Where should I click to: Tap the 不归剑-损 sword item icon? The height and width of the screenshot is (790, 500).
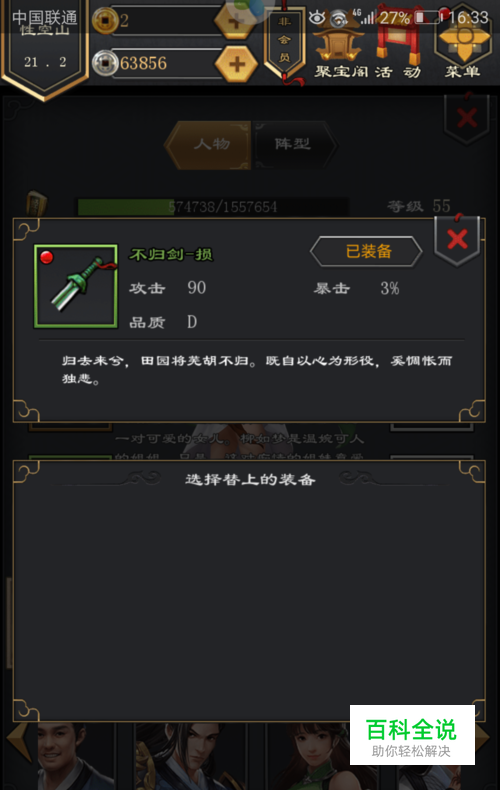tap(76, 286)
